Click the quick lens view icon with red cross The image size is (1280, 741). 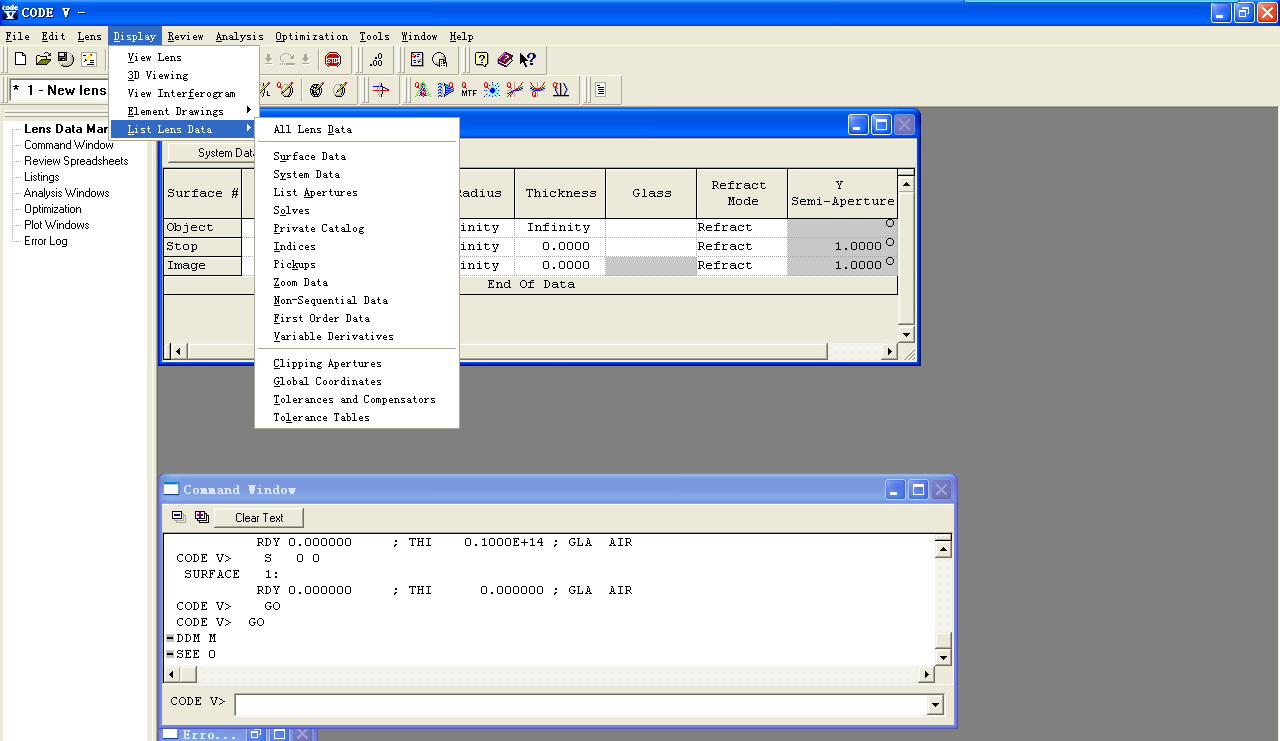point(380,90)
